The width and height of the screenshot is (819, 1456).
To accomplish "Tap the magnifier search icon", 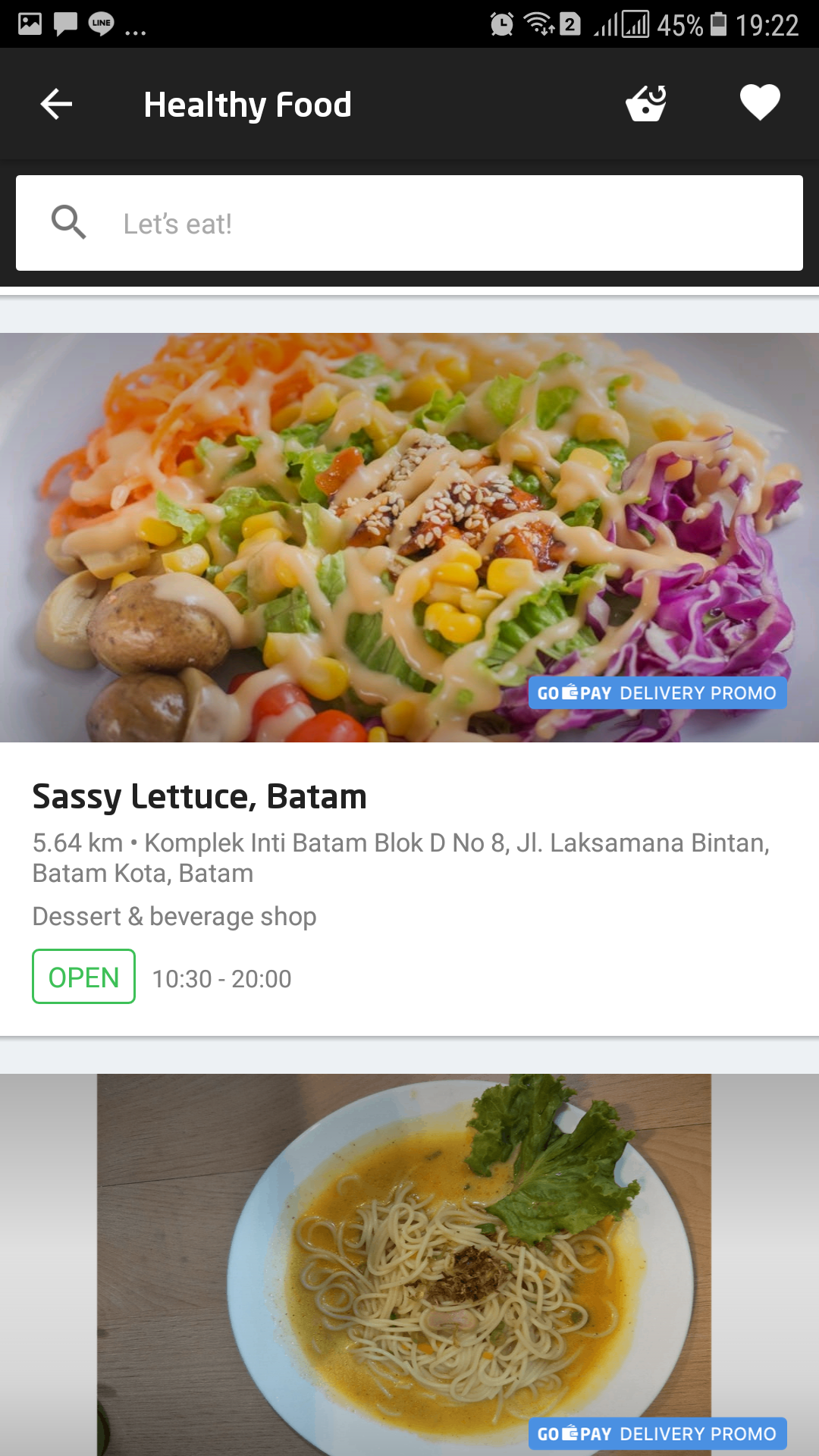I will [x=68, y=222].
